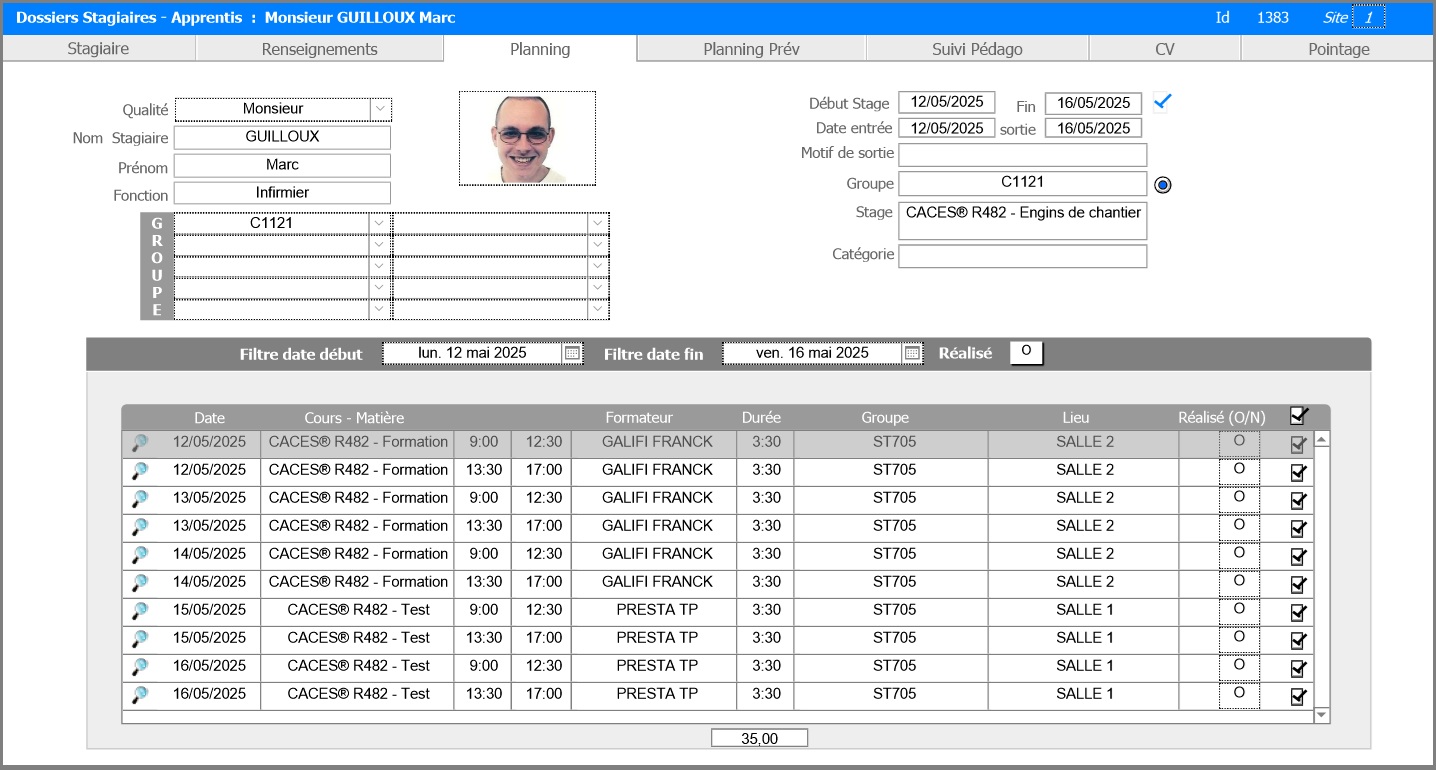Switch to the Suivi Pédago tab
The width and height of the screenshot is (1436, 770).
[976, 47]
